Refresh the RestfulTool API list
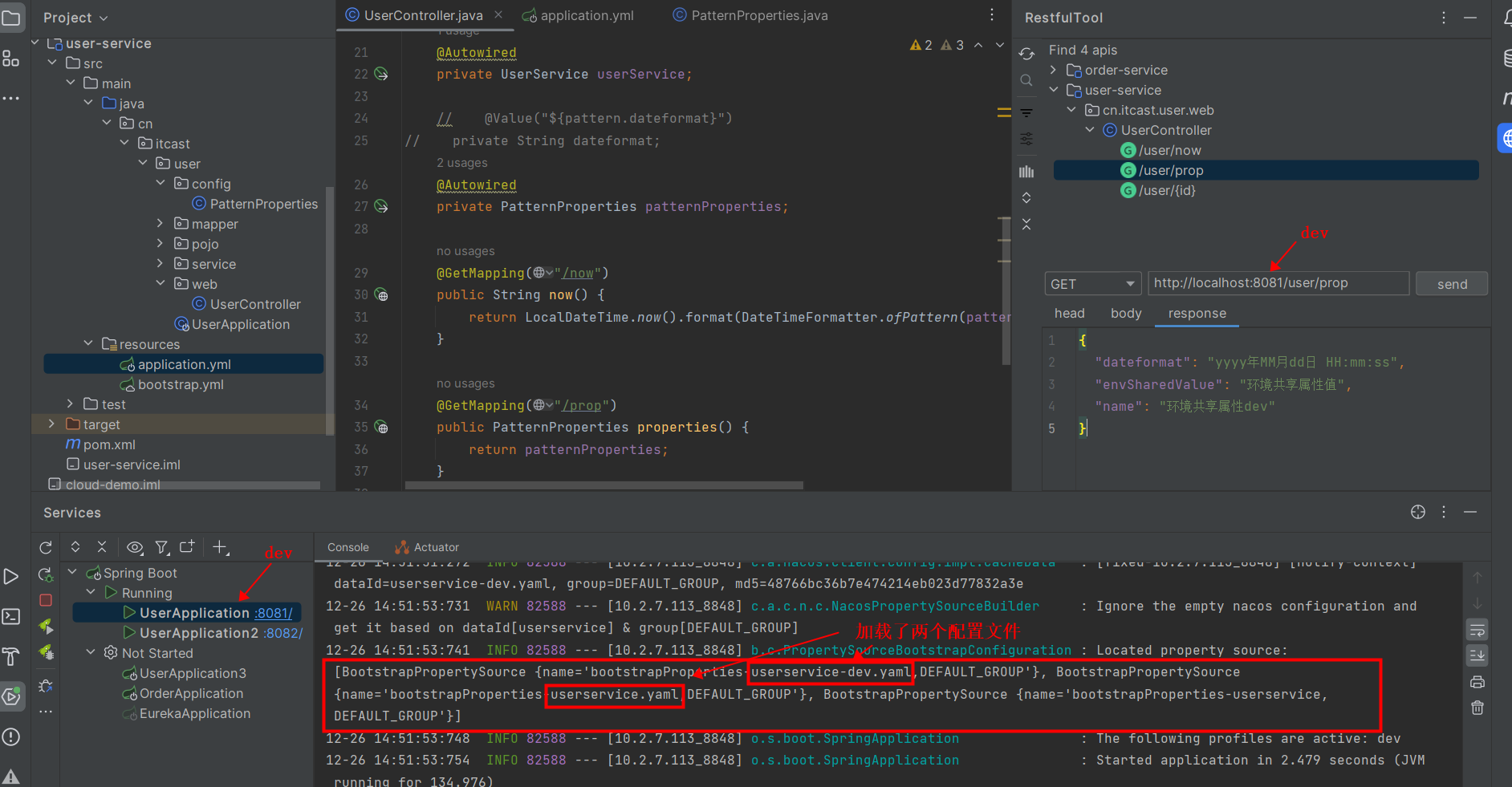This screenshot has width=1512, height=787. click(x=1026, y=54)
